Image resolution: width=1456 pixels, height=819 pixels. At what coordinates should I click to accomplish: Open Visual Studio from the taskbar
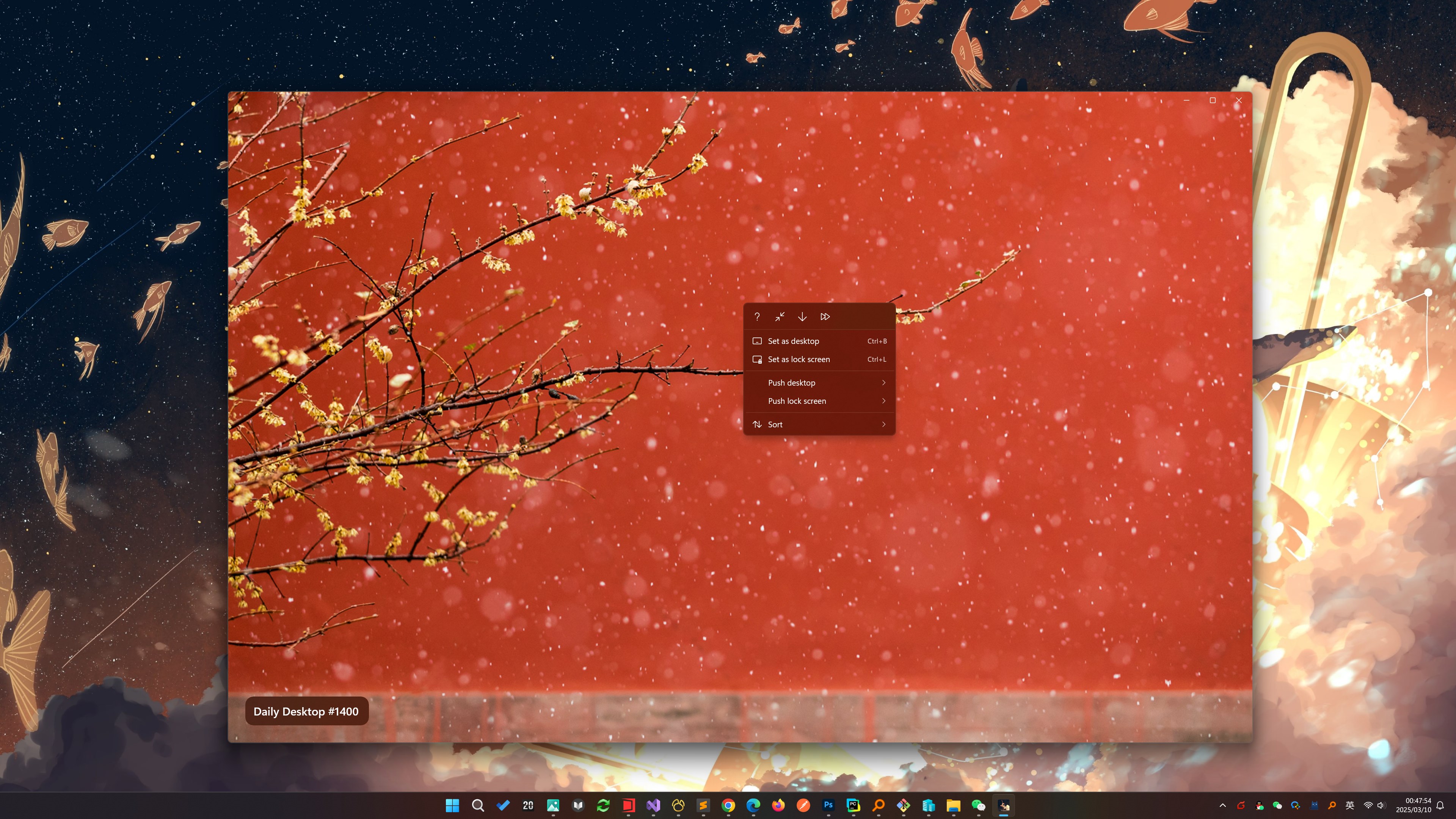(x=653, y=805)
